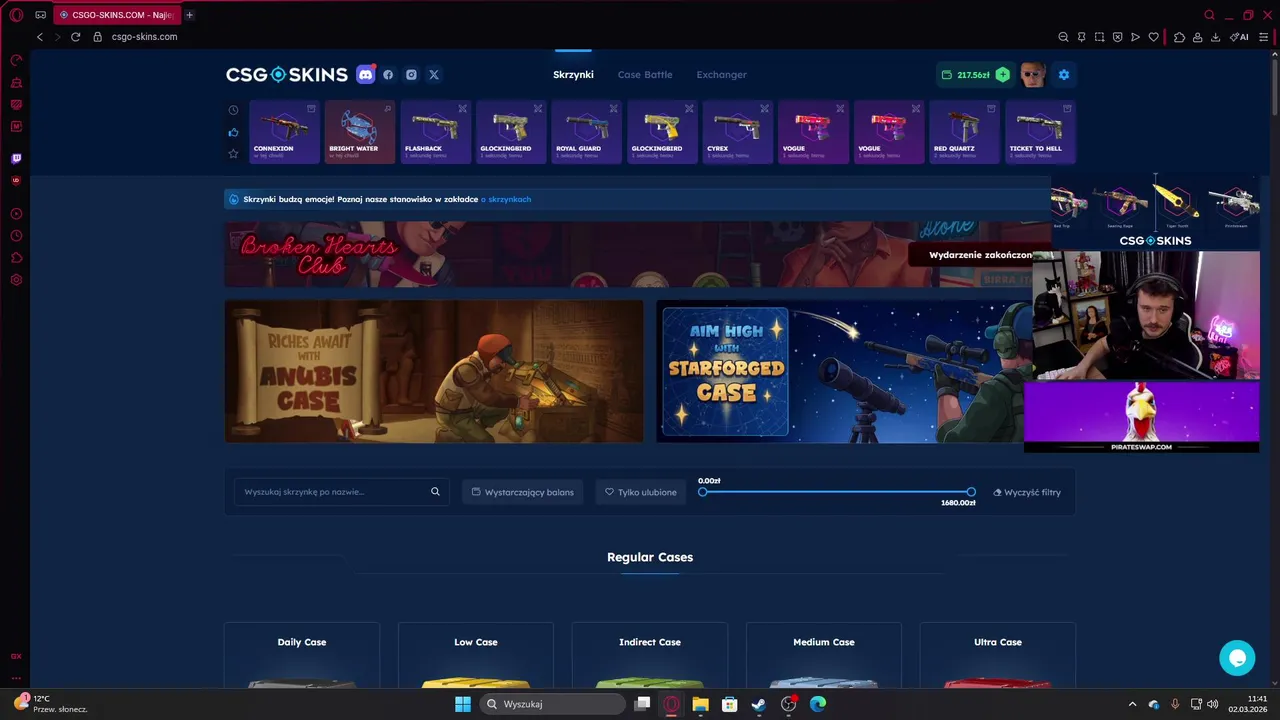Toggle the Tylko ulubione filter
The image size is (1280, 720).
pos(641,492)
